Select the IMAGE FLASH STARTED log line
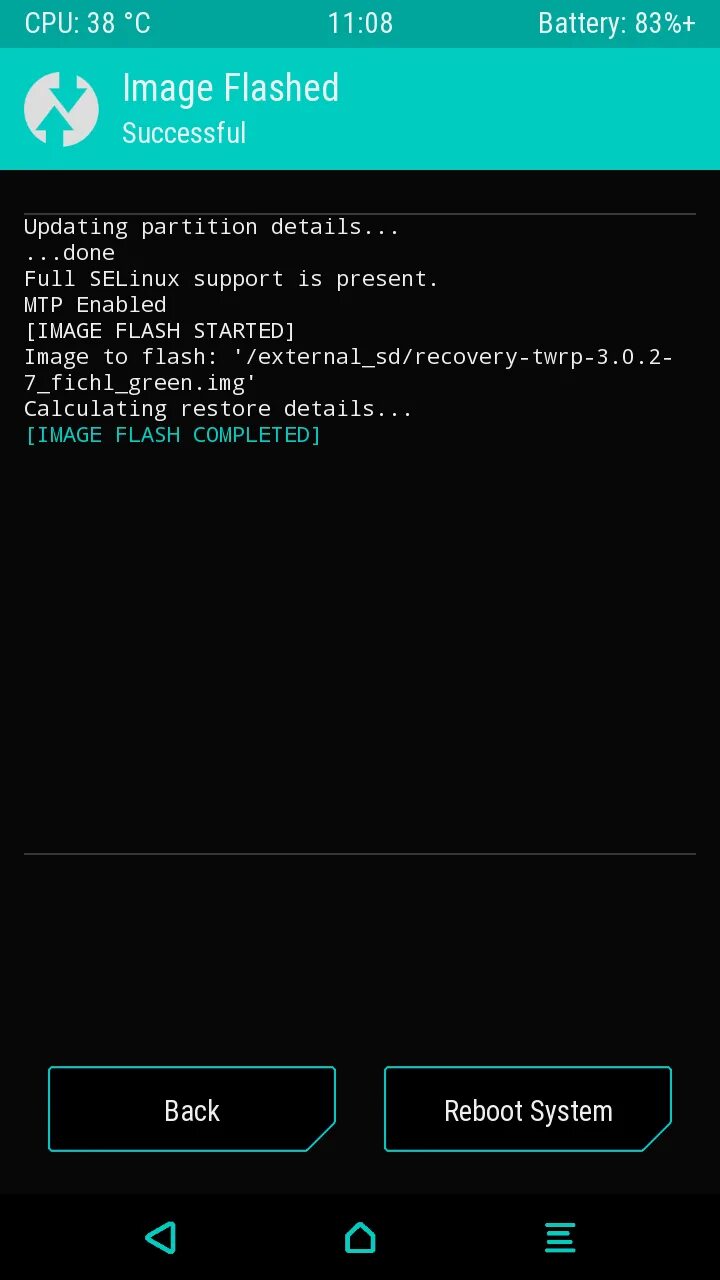This screenshot has width=720, height=1280. 159,331
